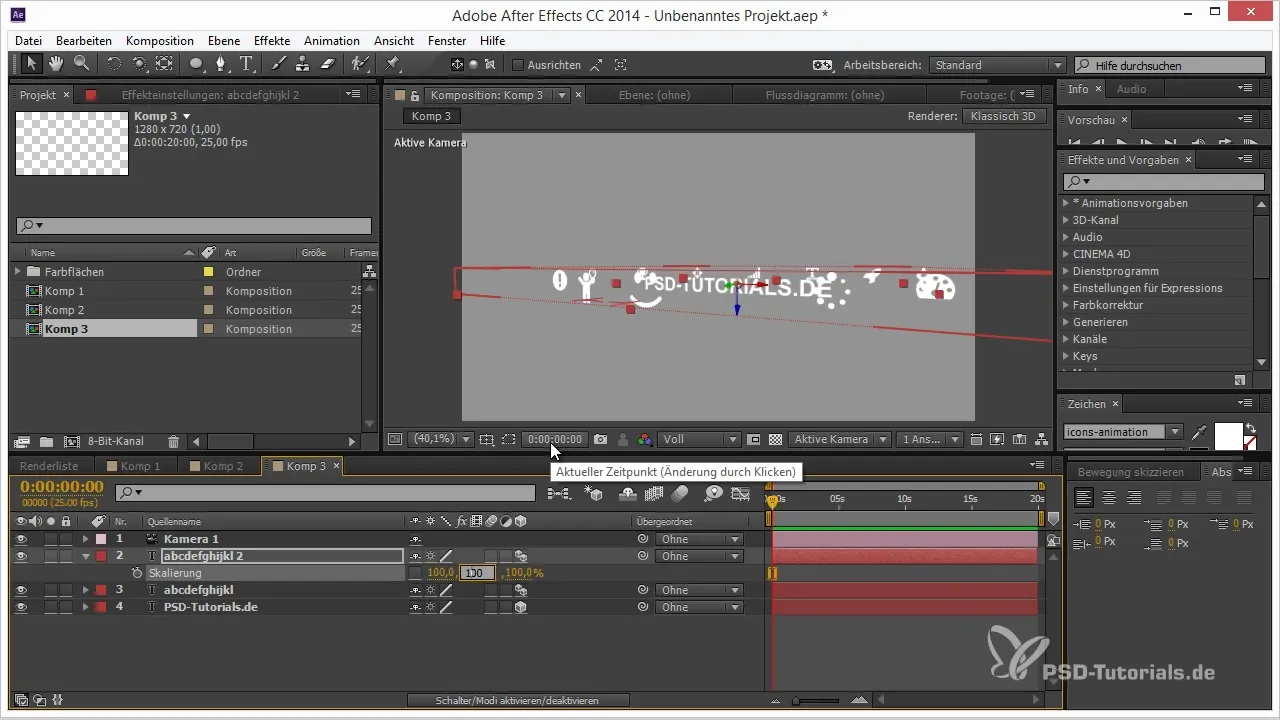Open the Ebene menu
Viewport: 1280px width, 720px height.
click(224, 41)
